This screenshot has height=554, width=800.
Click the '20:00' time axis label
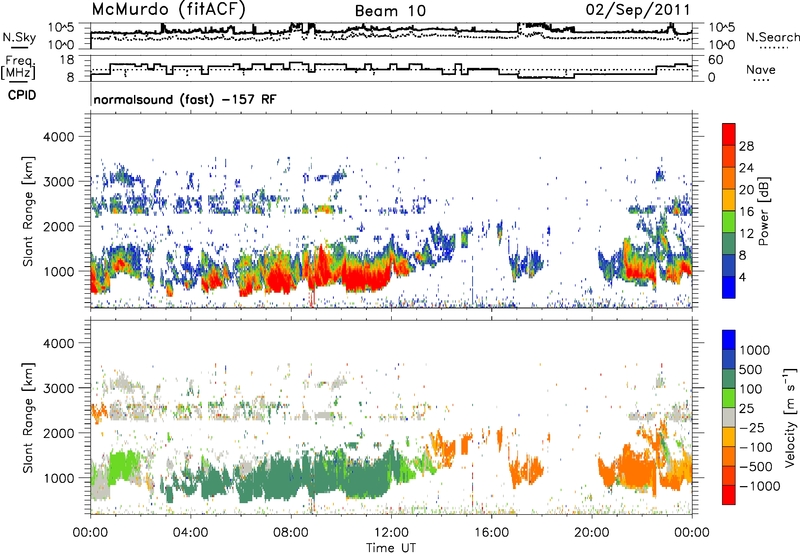(x=591, y=533)
